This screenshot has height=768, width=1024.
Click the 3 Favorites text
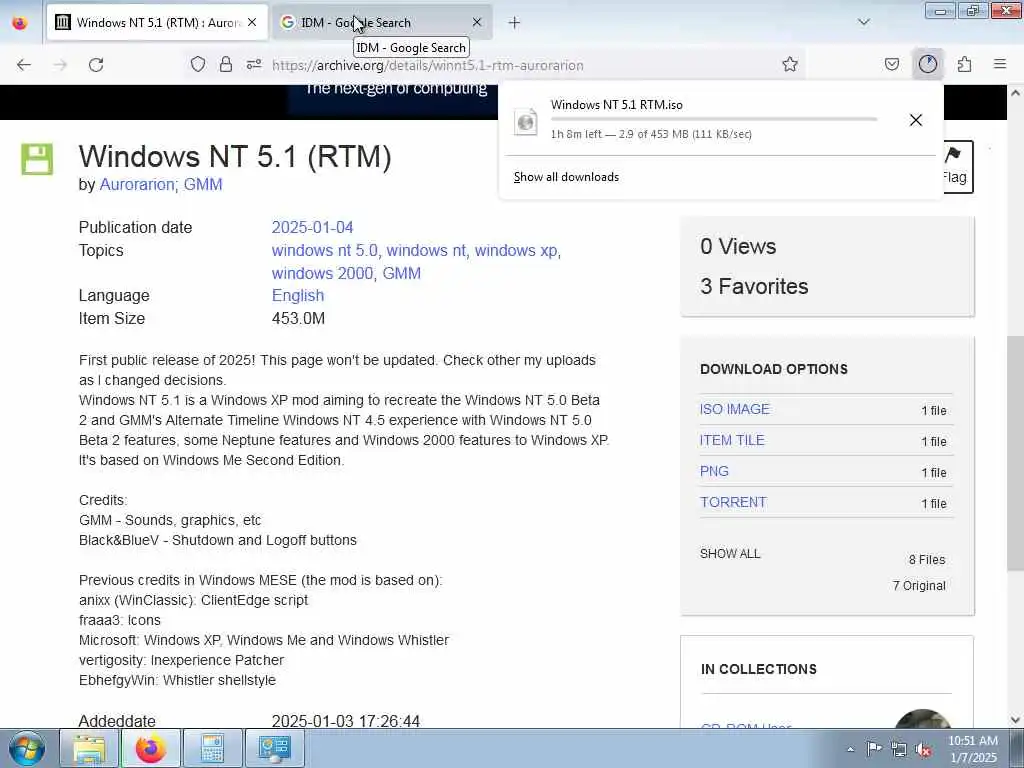click(x=754, y=286)
